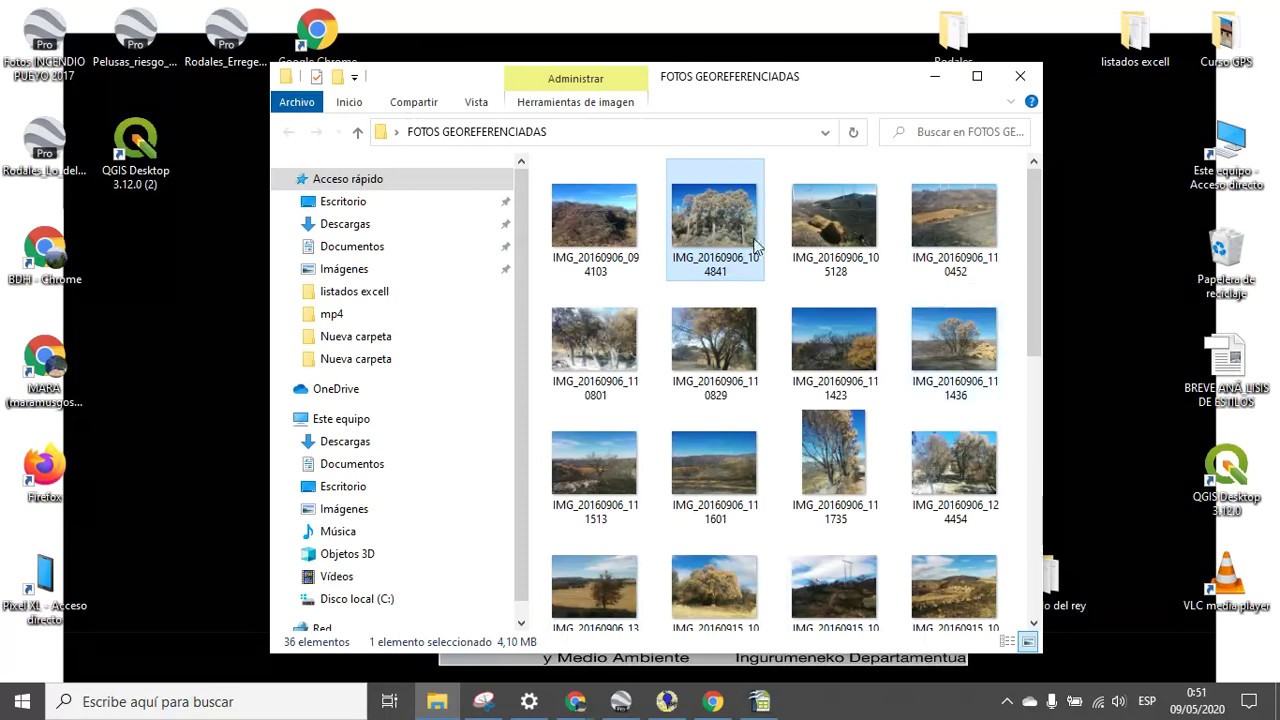Open QGIS Desktop 3.12.0 (2) desktop shortcut
This screenshot has height=720, width=1280.
coord(136,154)
